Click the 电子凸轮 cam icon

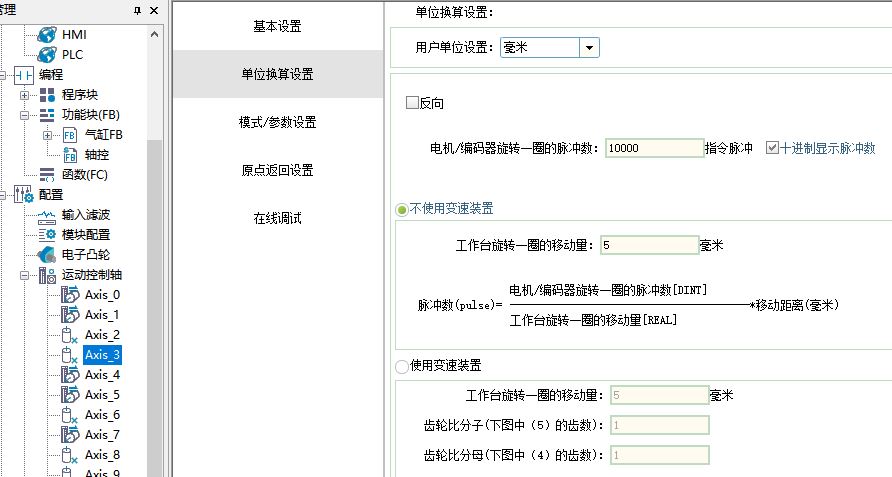pyautogui.click(x=47, y=254)
